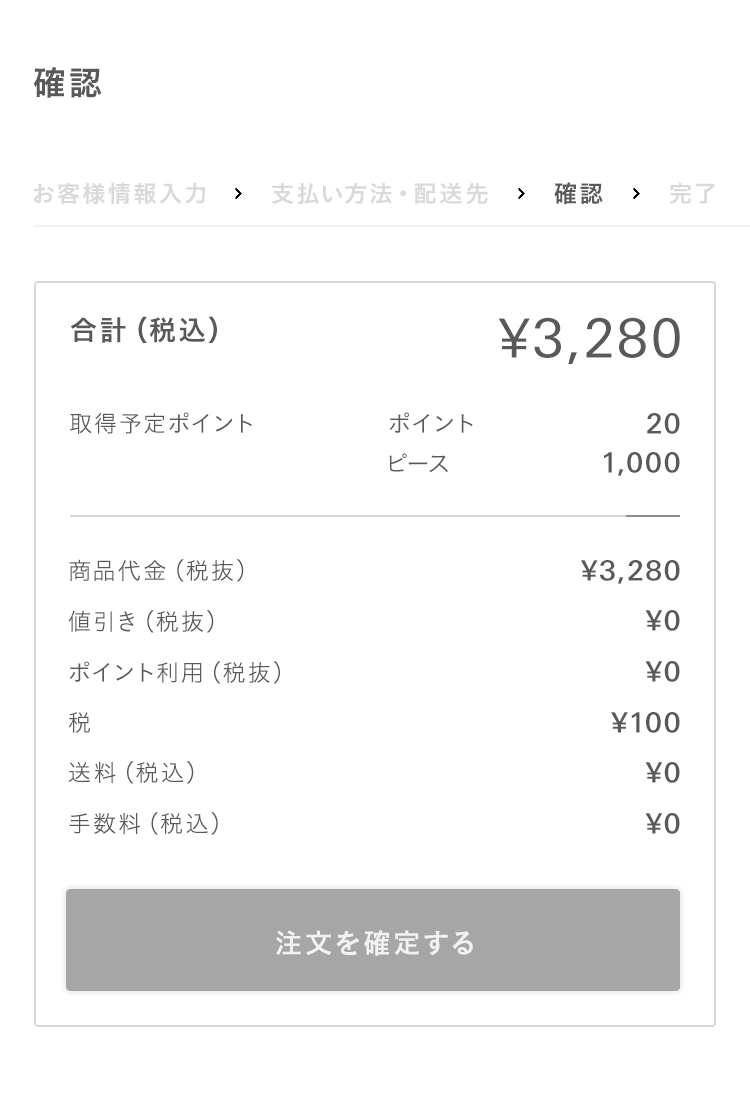Click the 手数料 (税込) row label
The width and height of the screenshot is (750, 1105).
(x=145, y=823)
